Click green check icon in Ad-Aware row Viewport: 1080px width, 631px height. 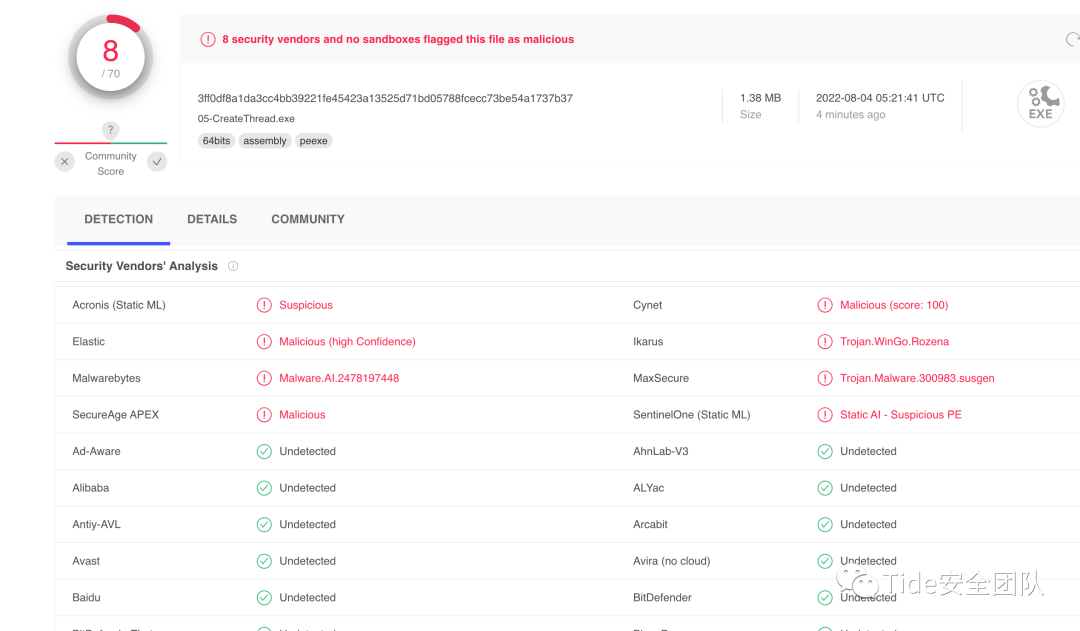click(x=264, y=452)
